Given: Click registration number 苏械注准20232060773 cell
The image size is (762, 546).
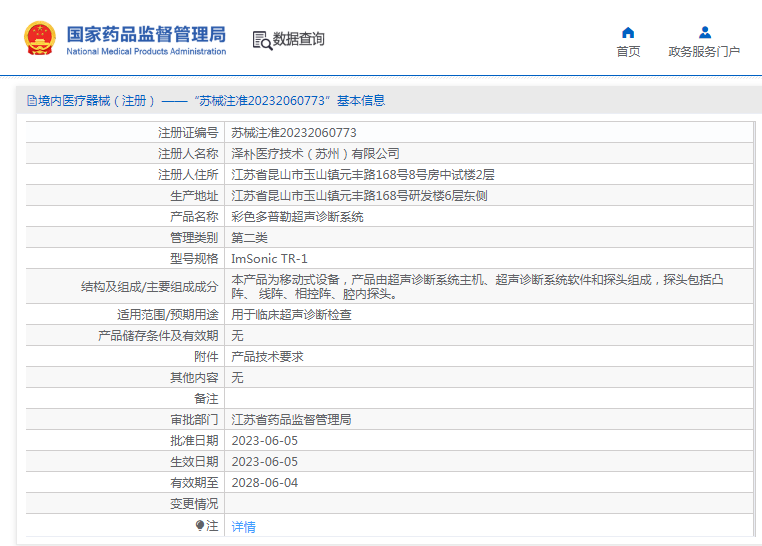Looking at the screenshot, I should click(294, 132).
